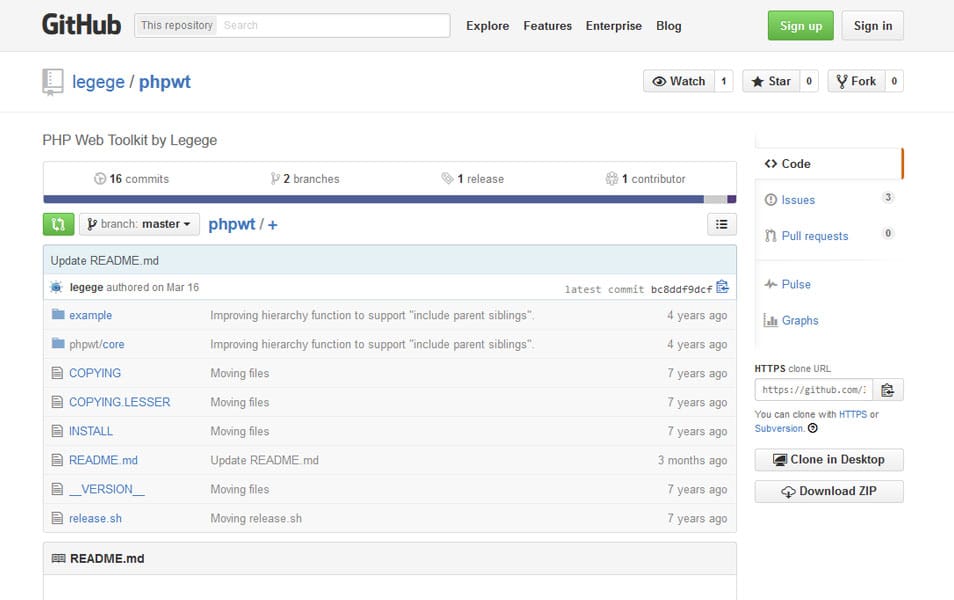This screenshot has height=600, width=954.
Task: Open Features in the top navigation
Action: pyautogui.click(x=548, y=26)
